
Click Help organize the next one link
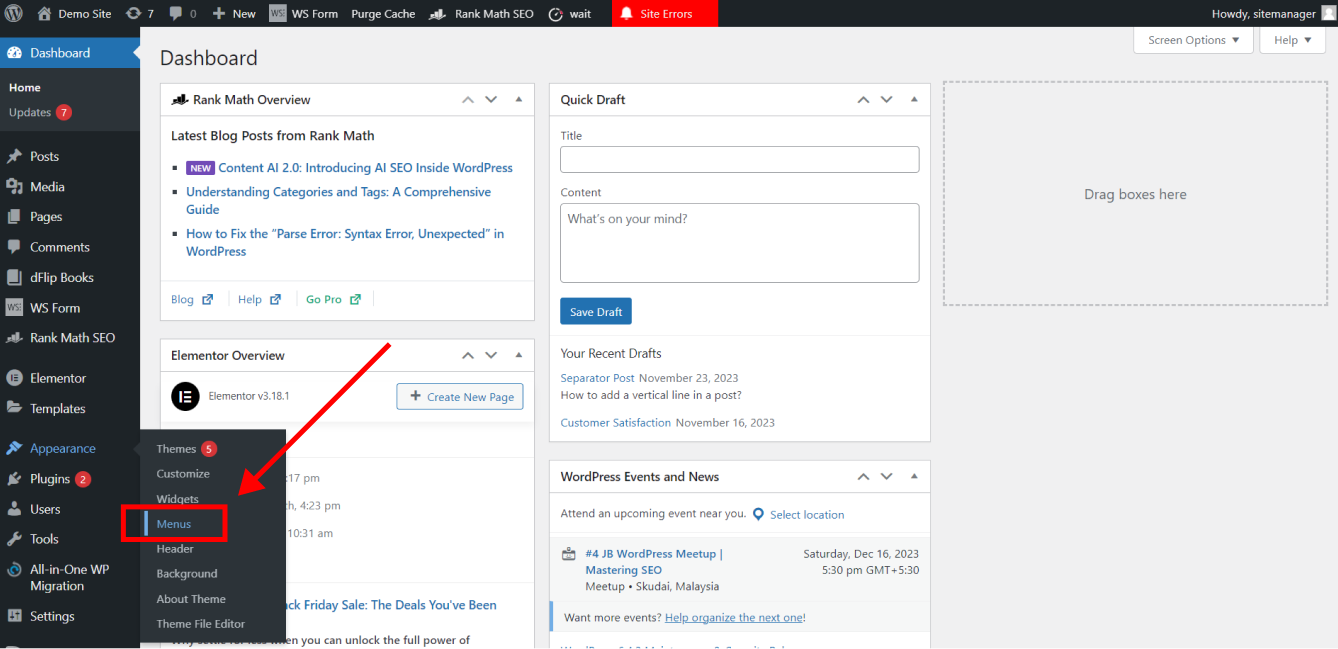point(734,618)
